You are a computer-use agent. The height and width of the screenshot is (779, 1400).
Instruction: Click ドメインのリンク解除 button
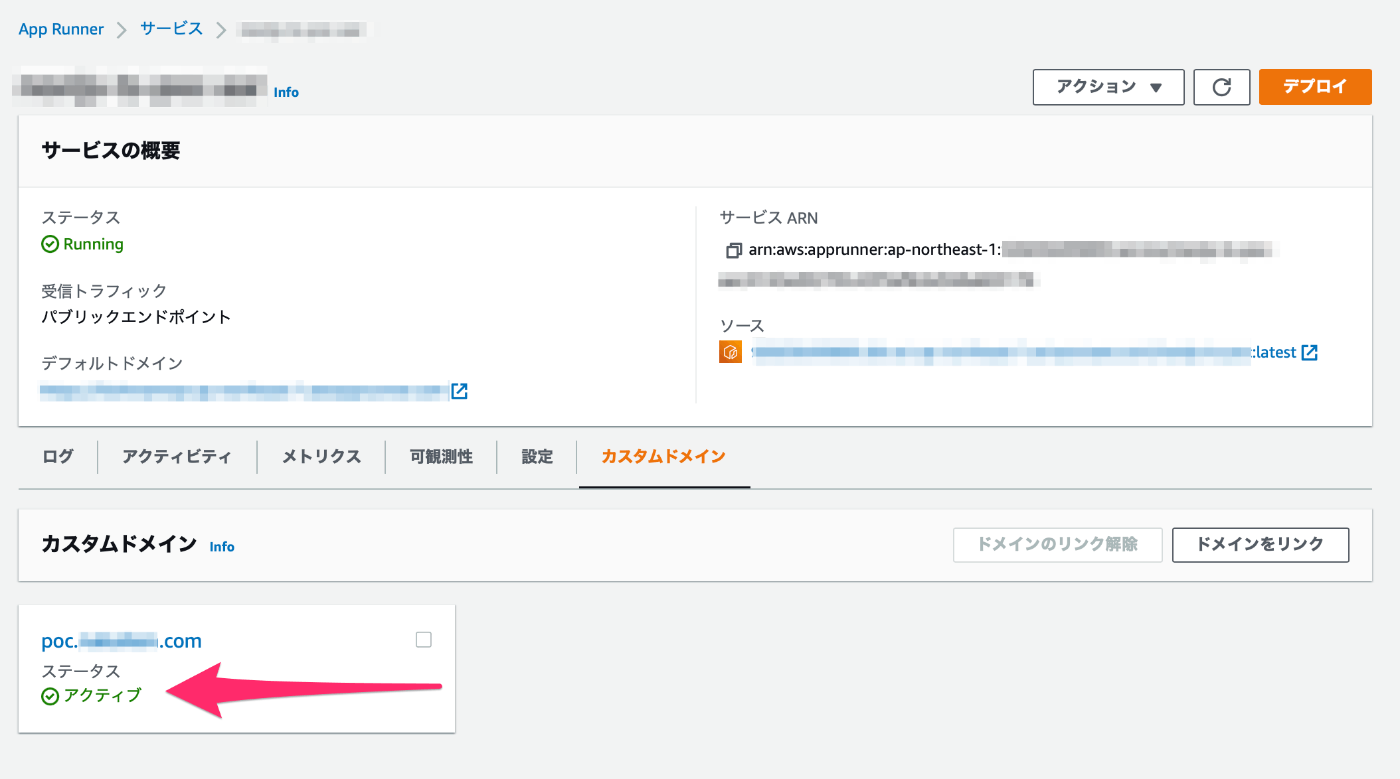[x=1058, y=545]
